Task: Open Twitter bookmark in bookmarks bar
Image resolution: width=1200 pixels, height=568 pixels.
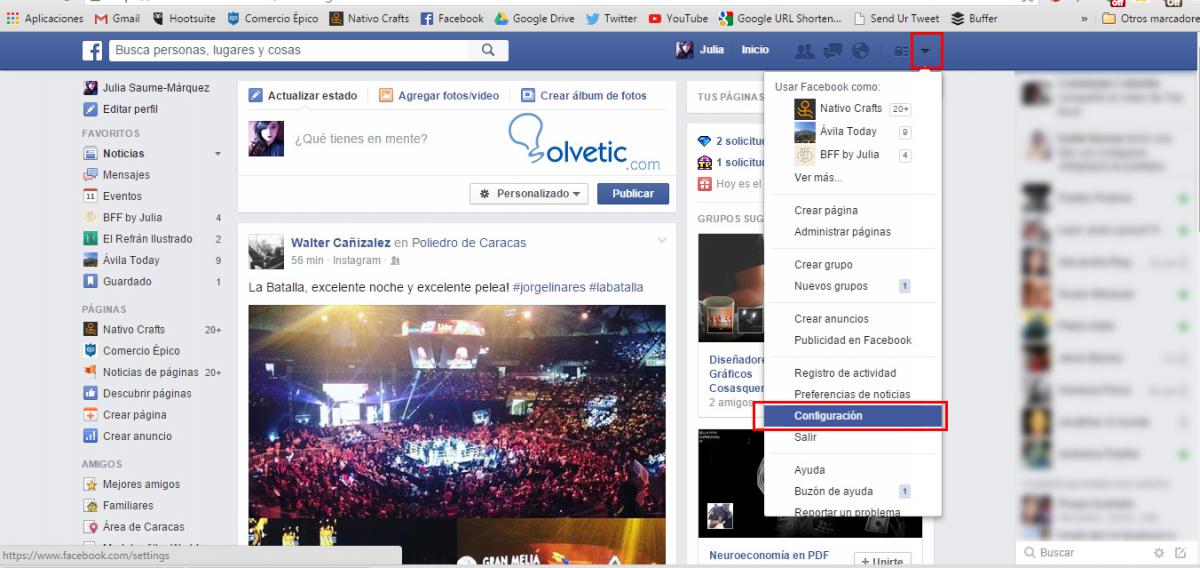Action: 611,18
